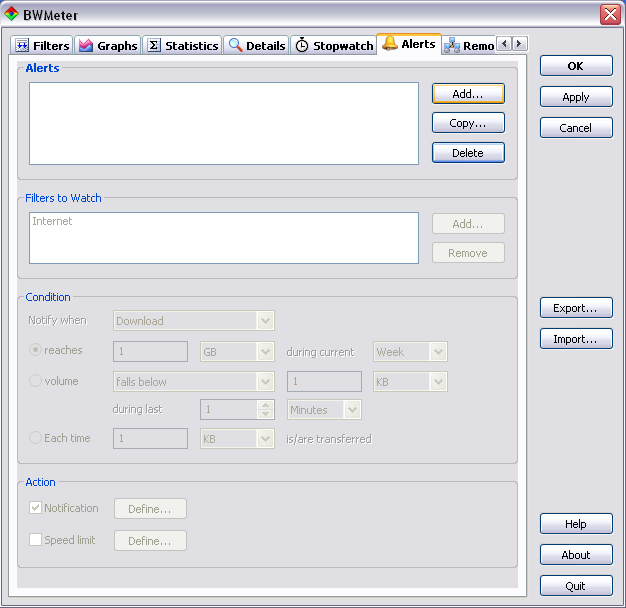Screen dimensions: 626x608
Task: Open the Notify when Download dropdown
Action: coord(265,321)
